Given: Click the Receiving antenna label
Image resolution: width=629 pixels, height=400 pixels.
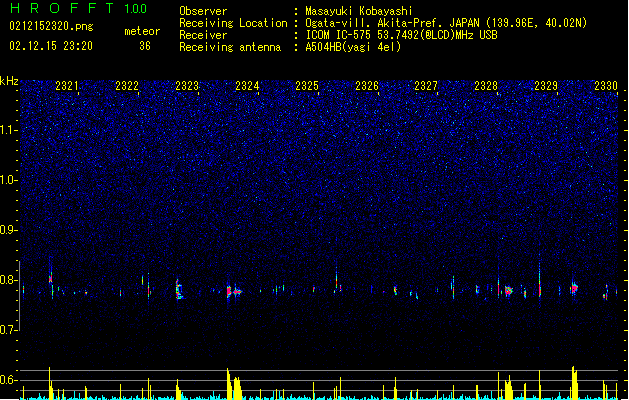Looking at the screenshot, I should point(230,47).
